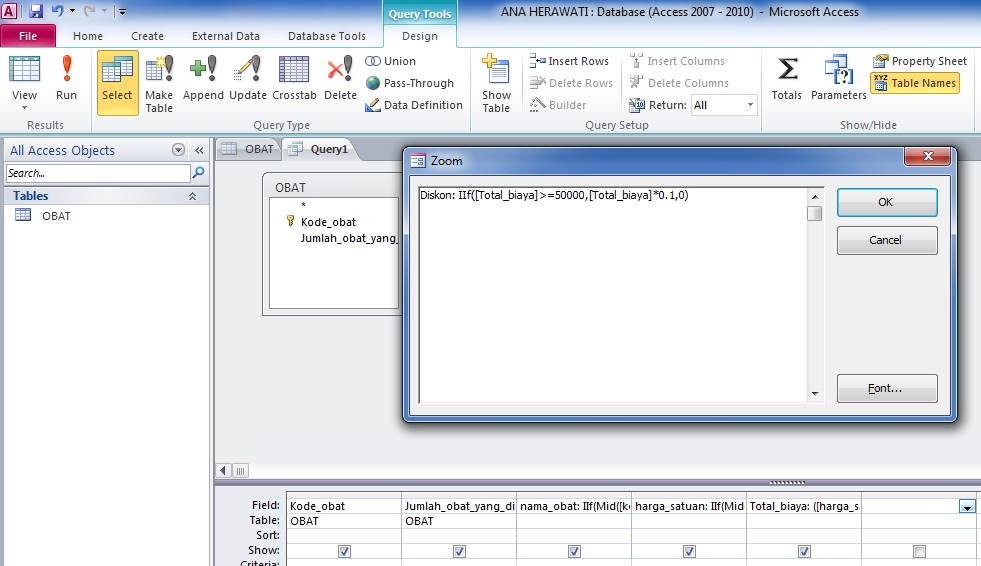
Task: Toggle Table Names row visibility
Action: click(915, 83)
